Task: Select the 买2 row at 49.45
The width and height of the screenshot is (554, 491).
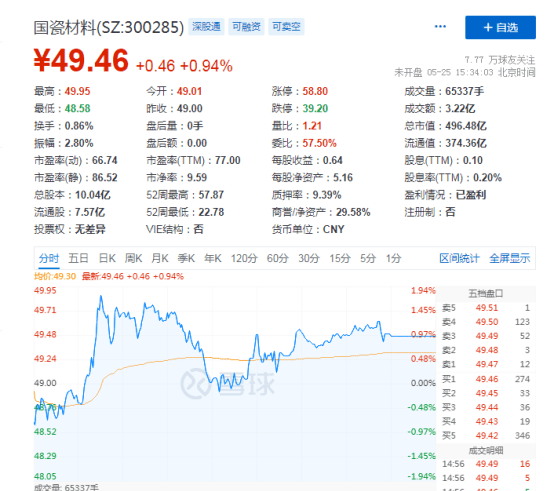Action: pyautogui.click(x=486, y=393)
